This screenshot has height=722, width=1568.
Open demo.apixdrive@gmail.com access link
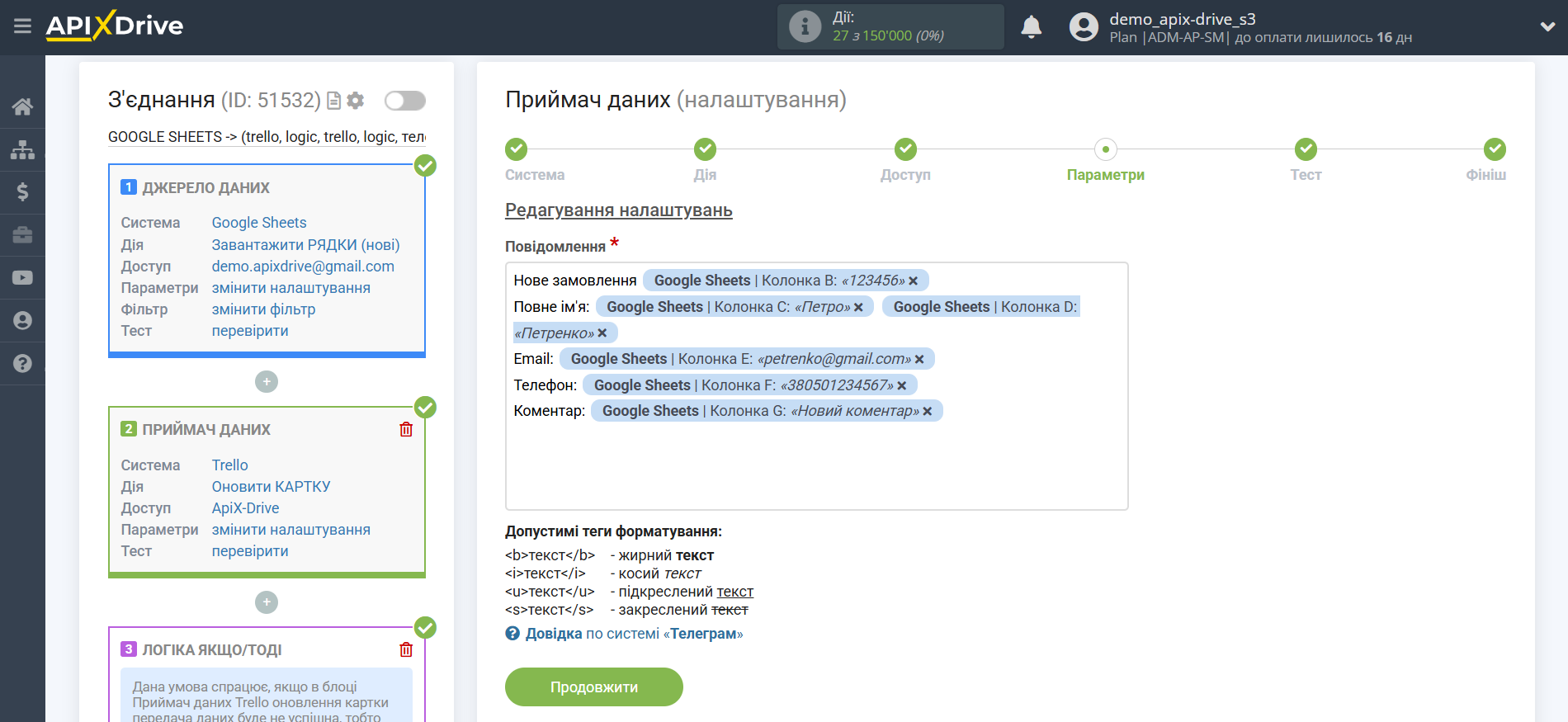point(303,267)
